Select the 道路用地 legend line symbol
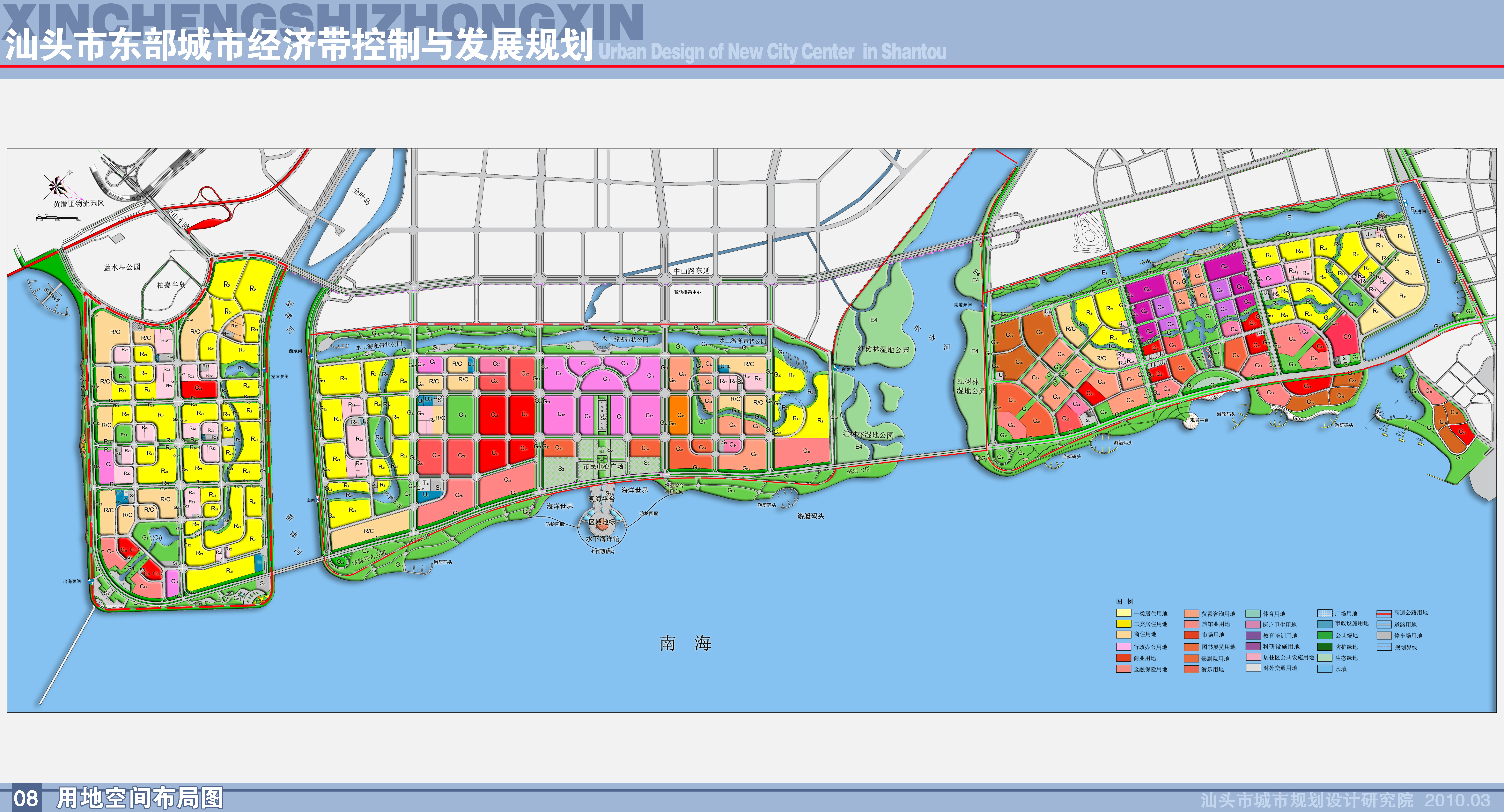The width and height of the screenshot is (1504, 812). 1384,625
